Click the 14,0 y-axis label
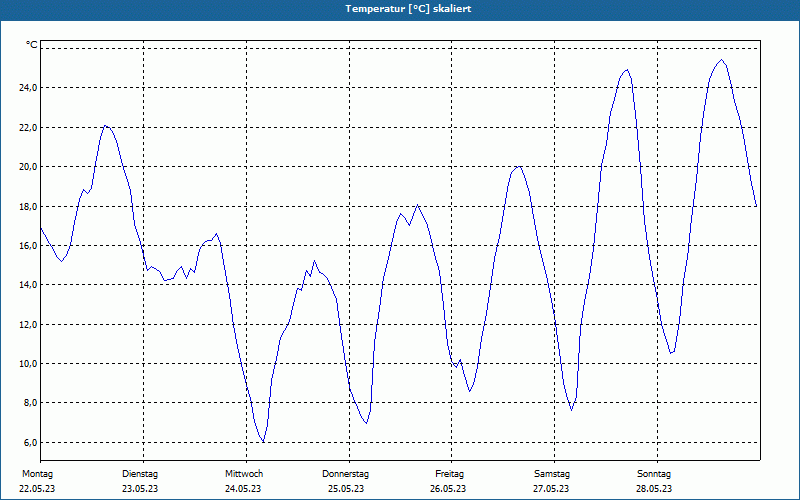 pos(28,285)
